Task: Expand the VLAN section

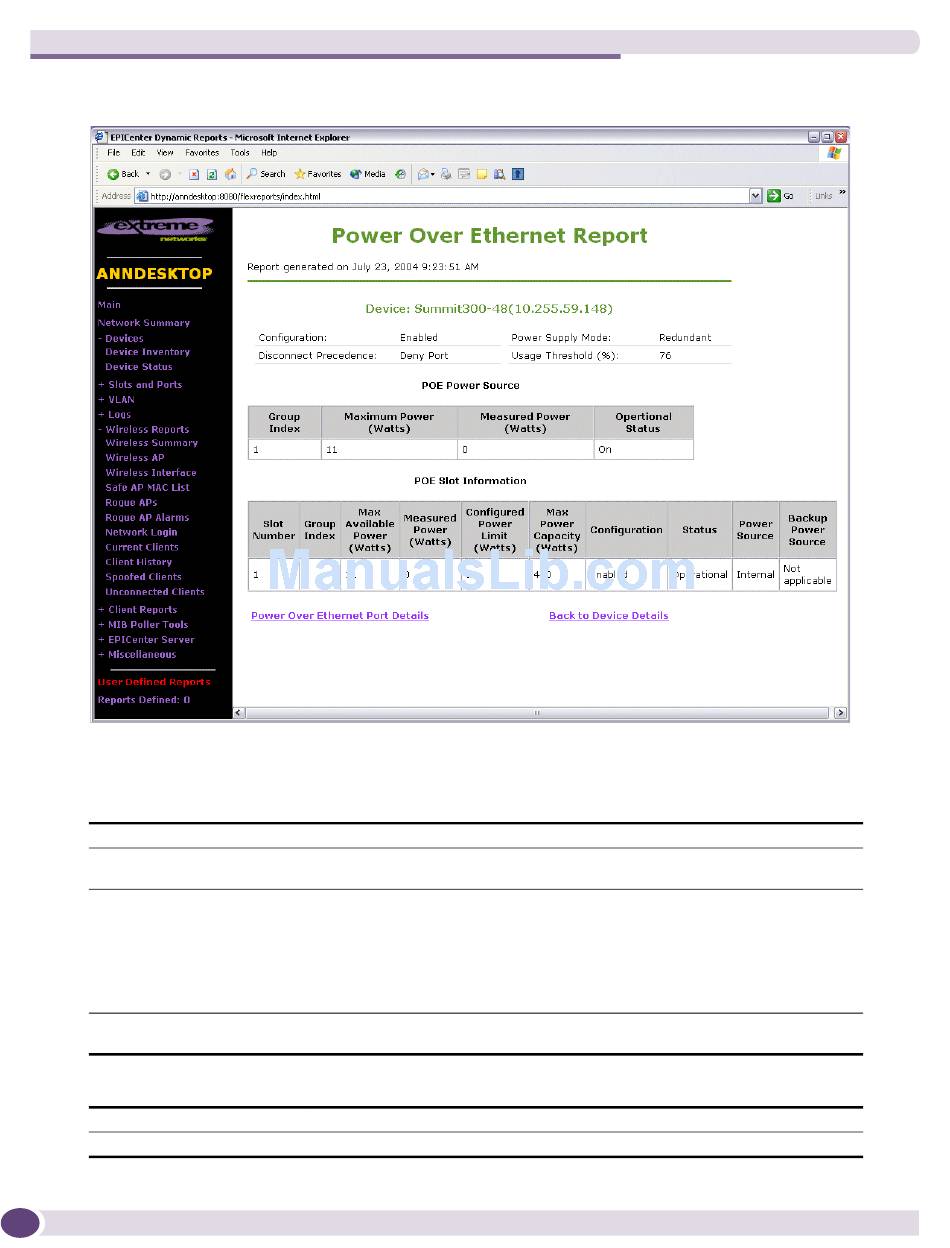Action: pyautogui.click(x=116, y=400)
